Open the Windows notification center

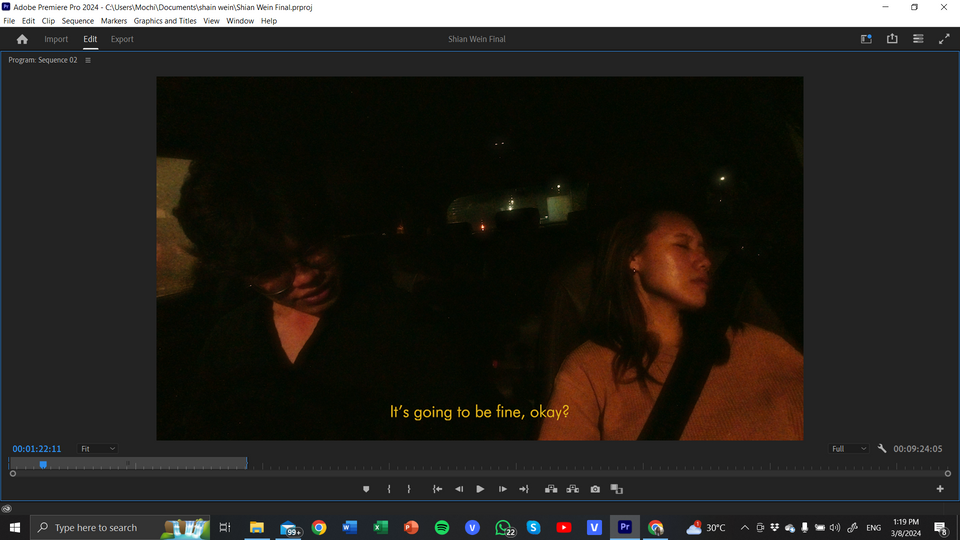941,528
